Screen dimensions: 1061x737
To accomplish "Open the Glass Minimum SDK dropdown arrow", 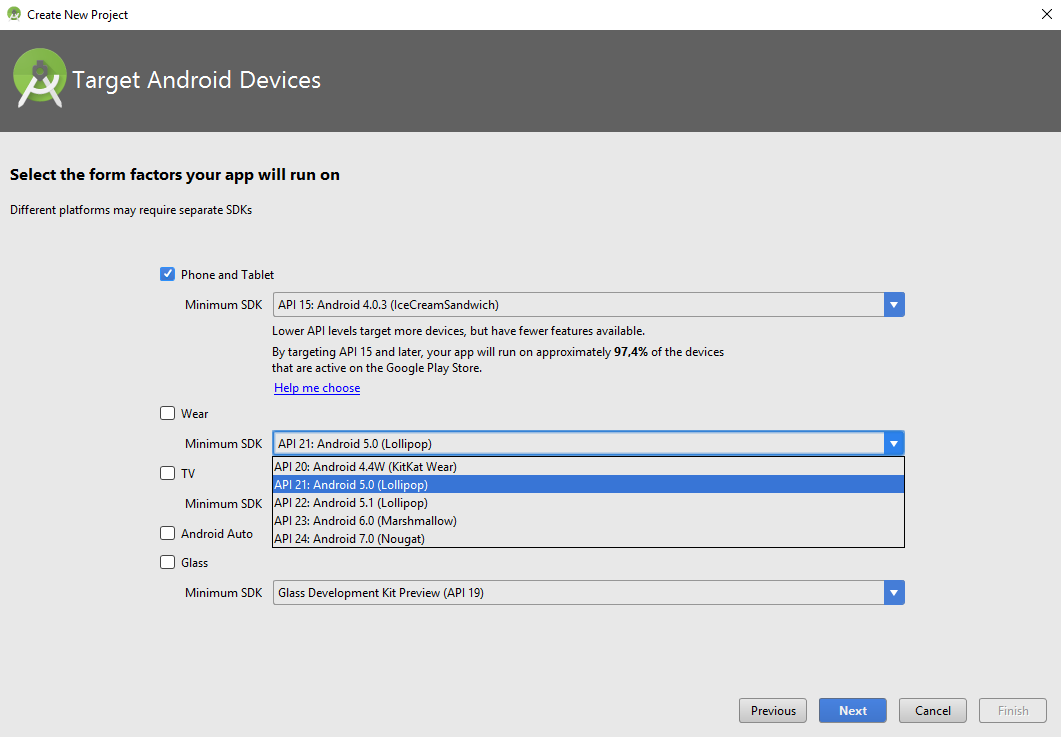I will click(894, 593).
